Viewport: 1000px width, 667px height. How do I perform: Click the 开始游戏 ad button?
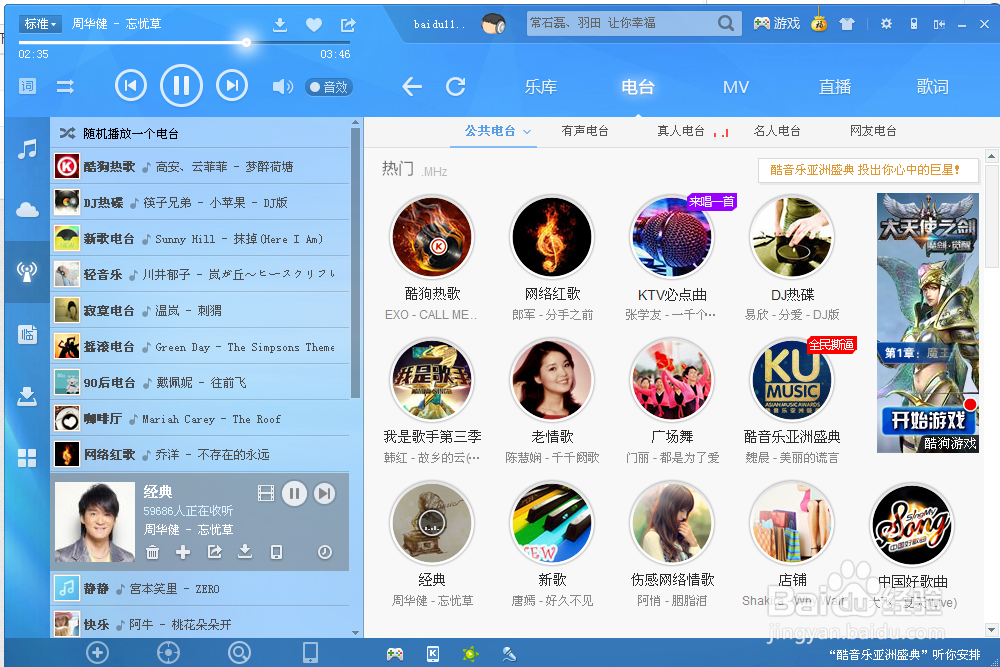pos(927,420)
